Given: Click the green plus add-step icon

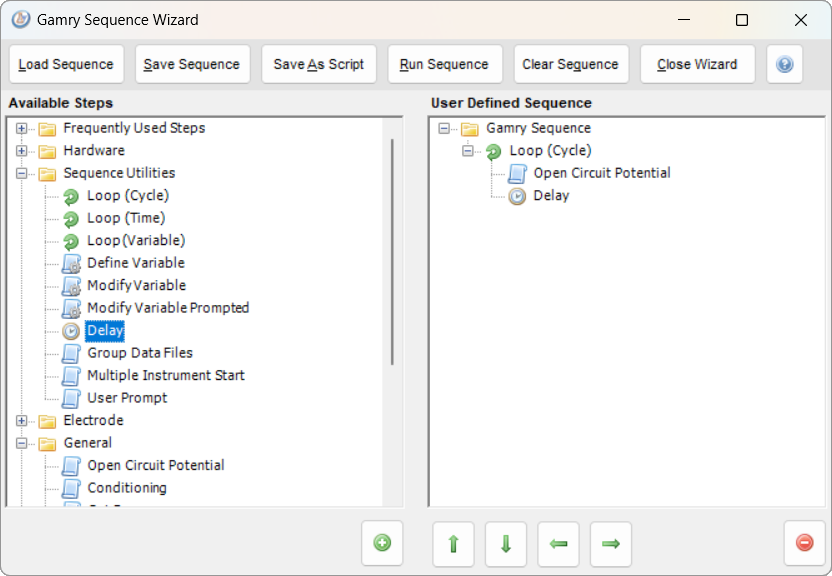Looking at the screenshot, I should (x=382, y=543).
